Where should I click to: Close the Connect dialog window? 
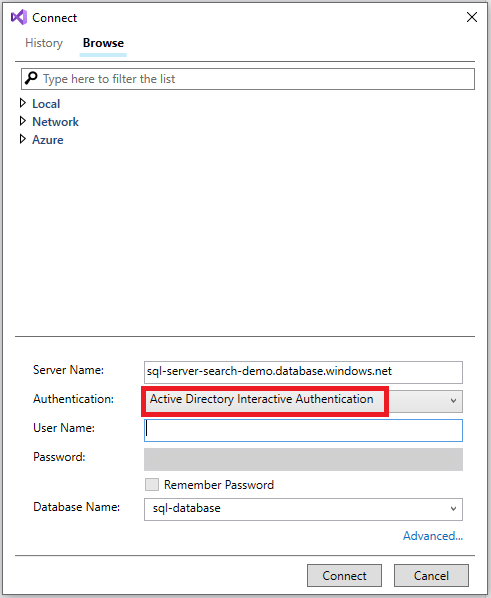(x=472, y=17)
